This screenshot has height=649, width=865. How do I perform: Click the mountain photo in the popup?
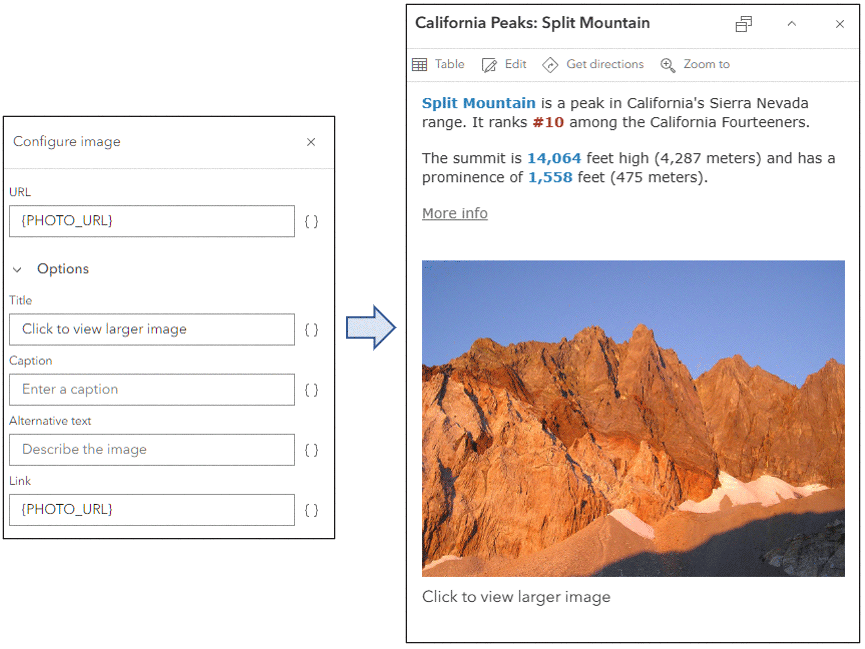click(x=632, y=420)
